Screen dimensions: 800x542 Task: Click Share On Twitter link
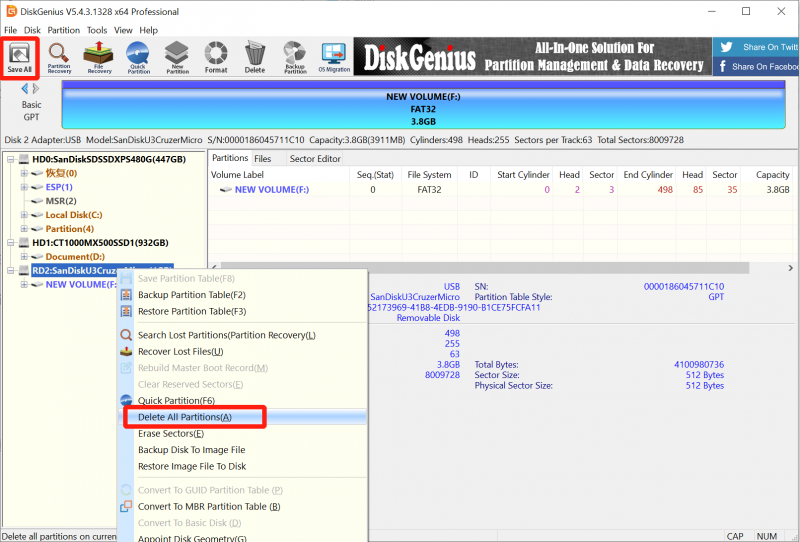(770, 47)
